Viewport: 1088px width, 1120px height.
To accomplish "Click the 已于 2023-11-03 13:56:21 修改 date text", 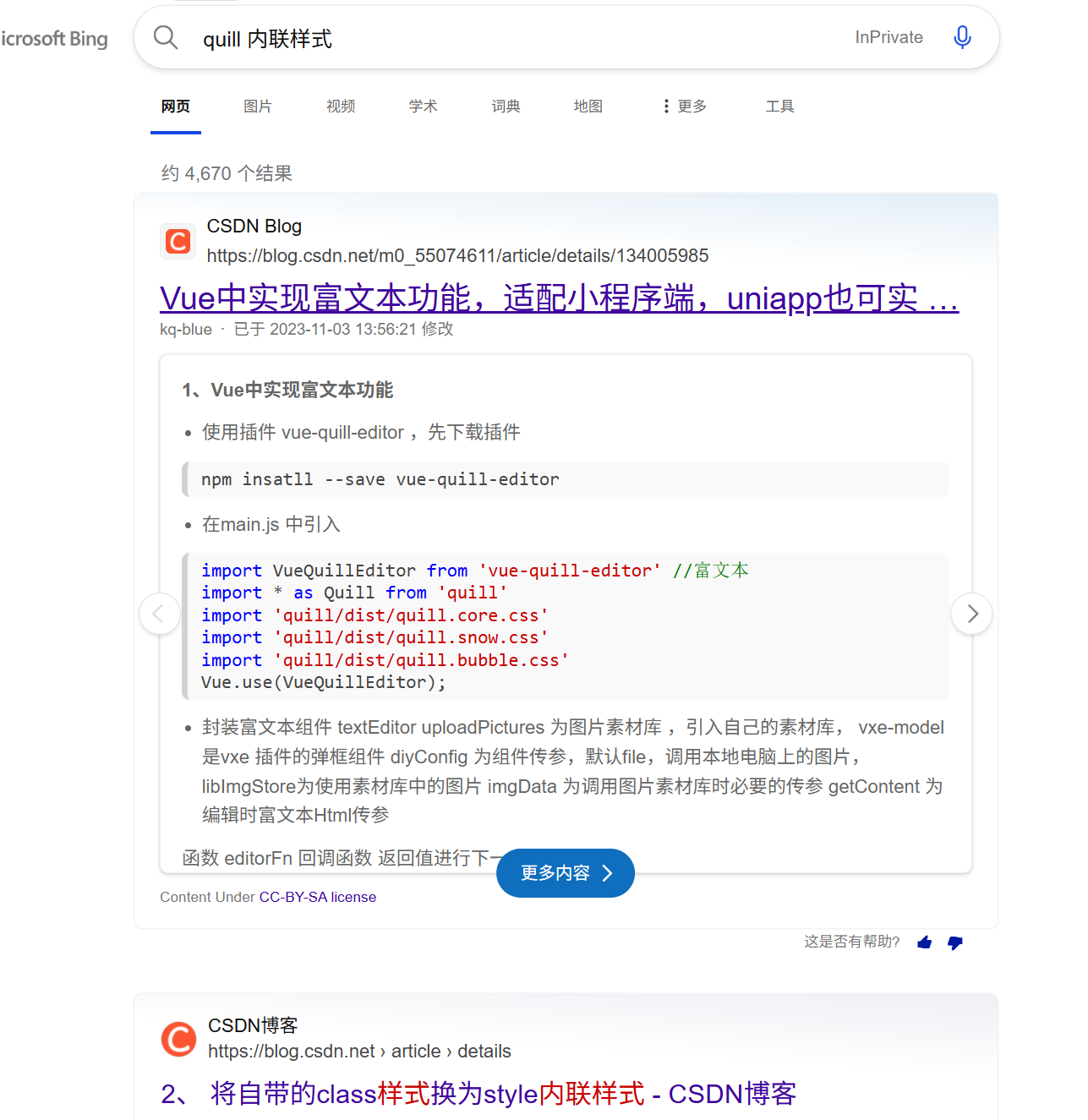I will [344, 329].
